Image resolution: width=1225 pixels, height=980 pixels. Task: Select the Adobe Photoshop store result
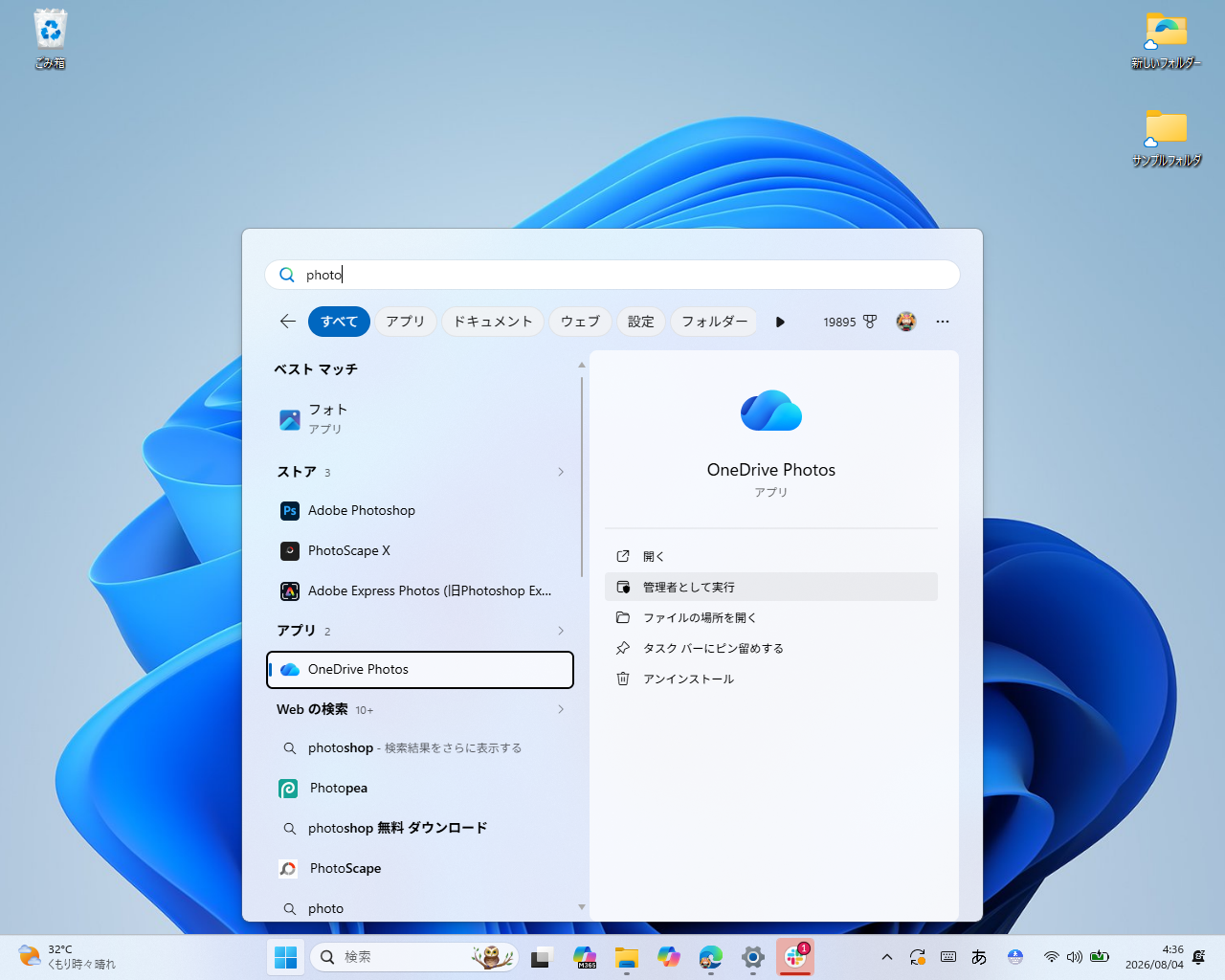[x=420, y=511]
